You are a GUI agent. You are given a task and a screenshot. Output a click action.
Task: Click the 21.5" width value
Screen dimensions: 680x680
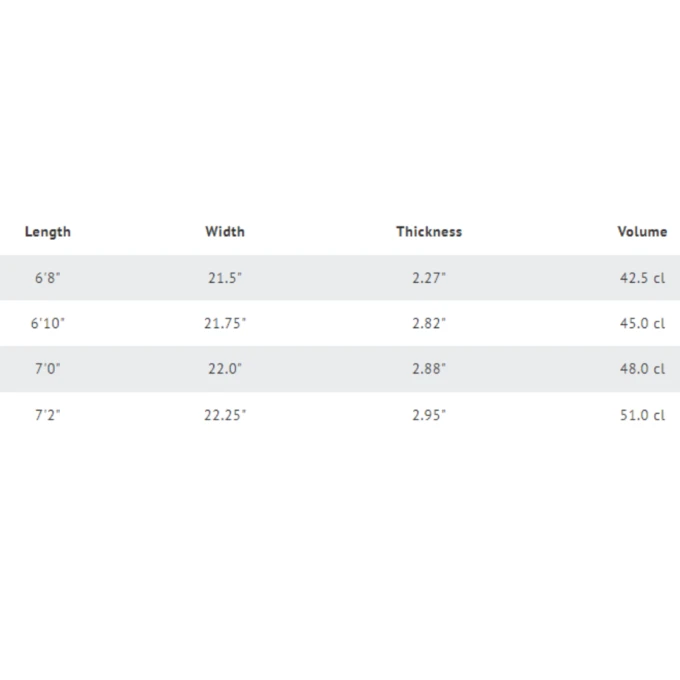click(x=225, y=278)
